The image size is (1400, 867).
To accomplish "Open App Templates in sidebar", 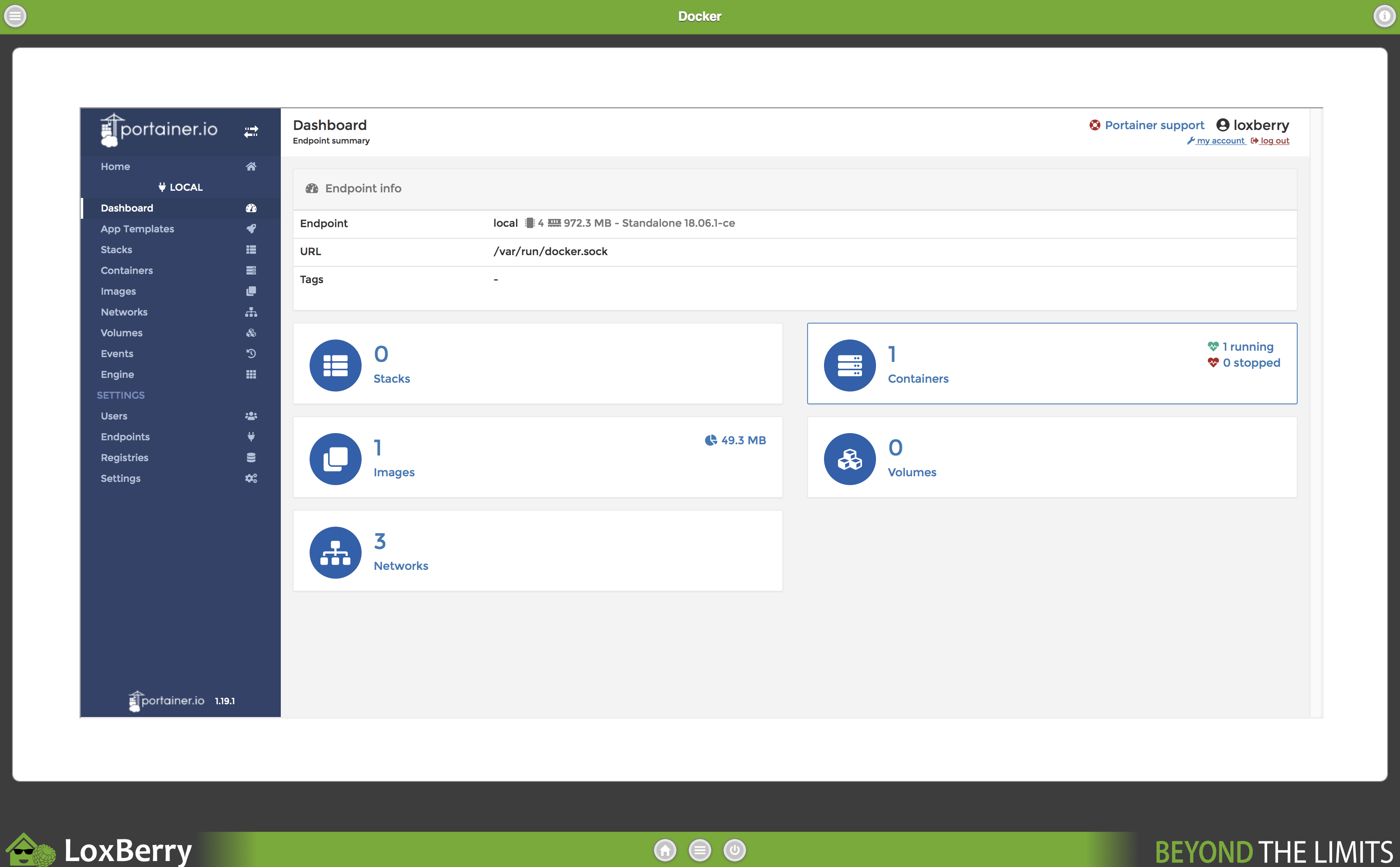I will point(138,229).
